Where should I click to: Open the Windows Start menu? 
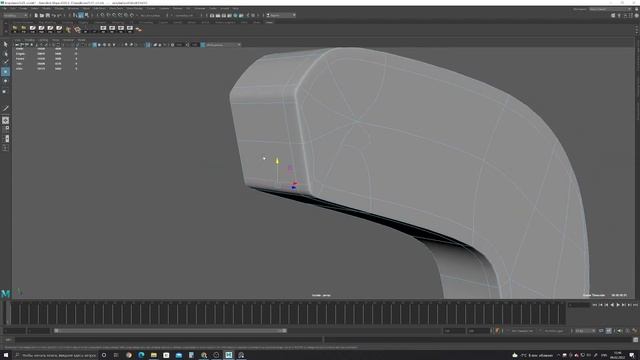[x=6, y=355]
